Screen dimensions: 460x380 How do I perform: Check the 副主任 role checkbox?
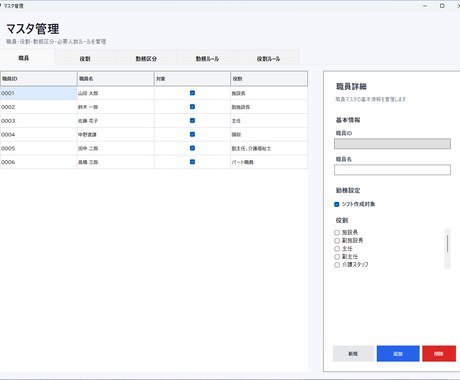click(337, 257)
